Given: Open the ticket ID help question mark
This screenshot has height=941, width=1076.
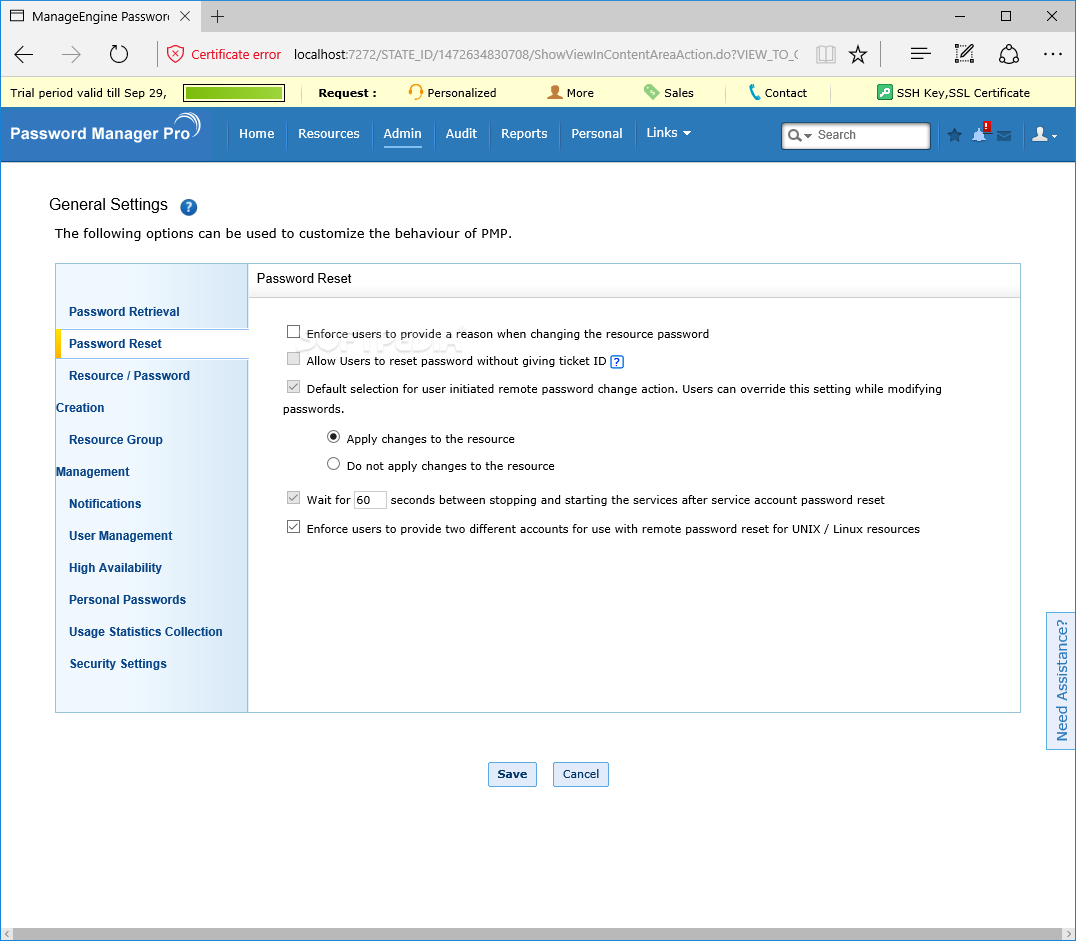Looking at the screenshot, I should [617, 362].
